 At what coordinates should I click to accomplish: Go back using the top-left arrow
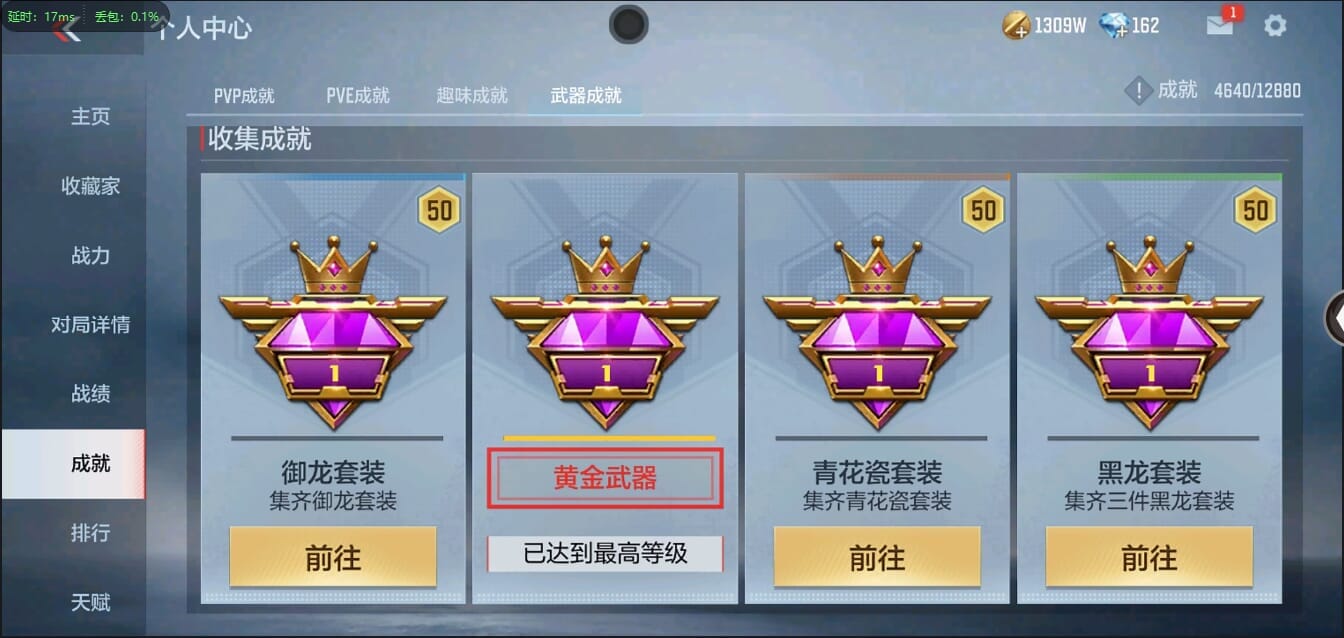[x=68, y=29]
